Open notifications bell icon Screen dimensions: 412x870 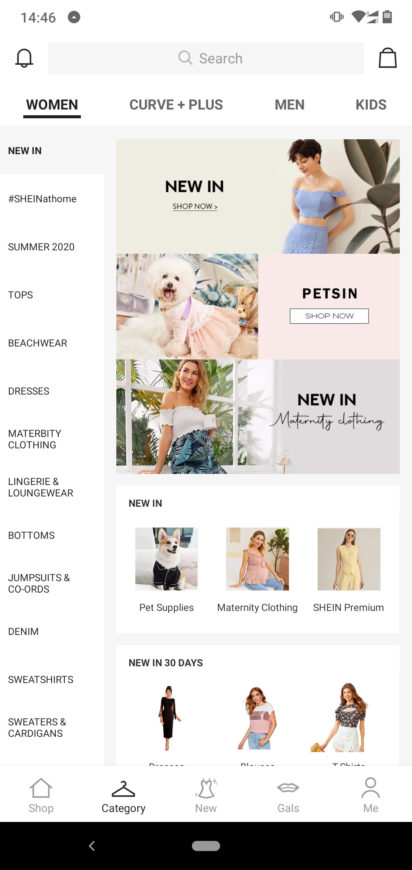pos(24,58)
